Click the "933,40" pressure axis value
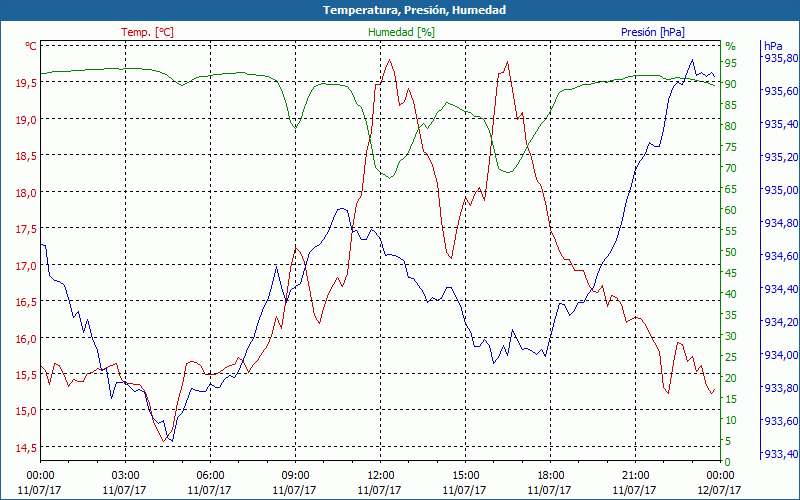The width and height of the screenshot is (800, 500). pyautogui.click(x=780, y=454)
